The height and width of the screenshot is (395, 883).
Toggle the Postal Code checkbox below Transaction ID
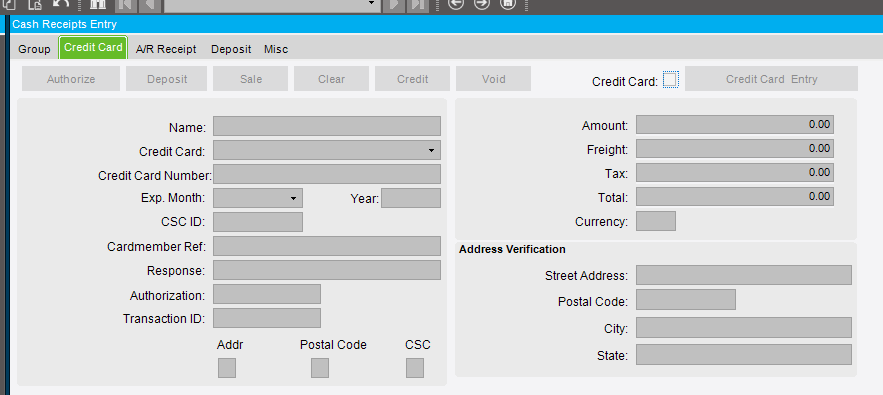320,368
